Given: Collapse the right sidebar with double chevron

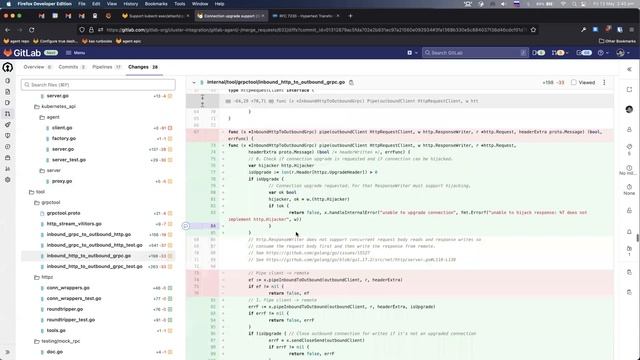Looking at the screenshot, I should click(x=629, y=69).
